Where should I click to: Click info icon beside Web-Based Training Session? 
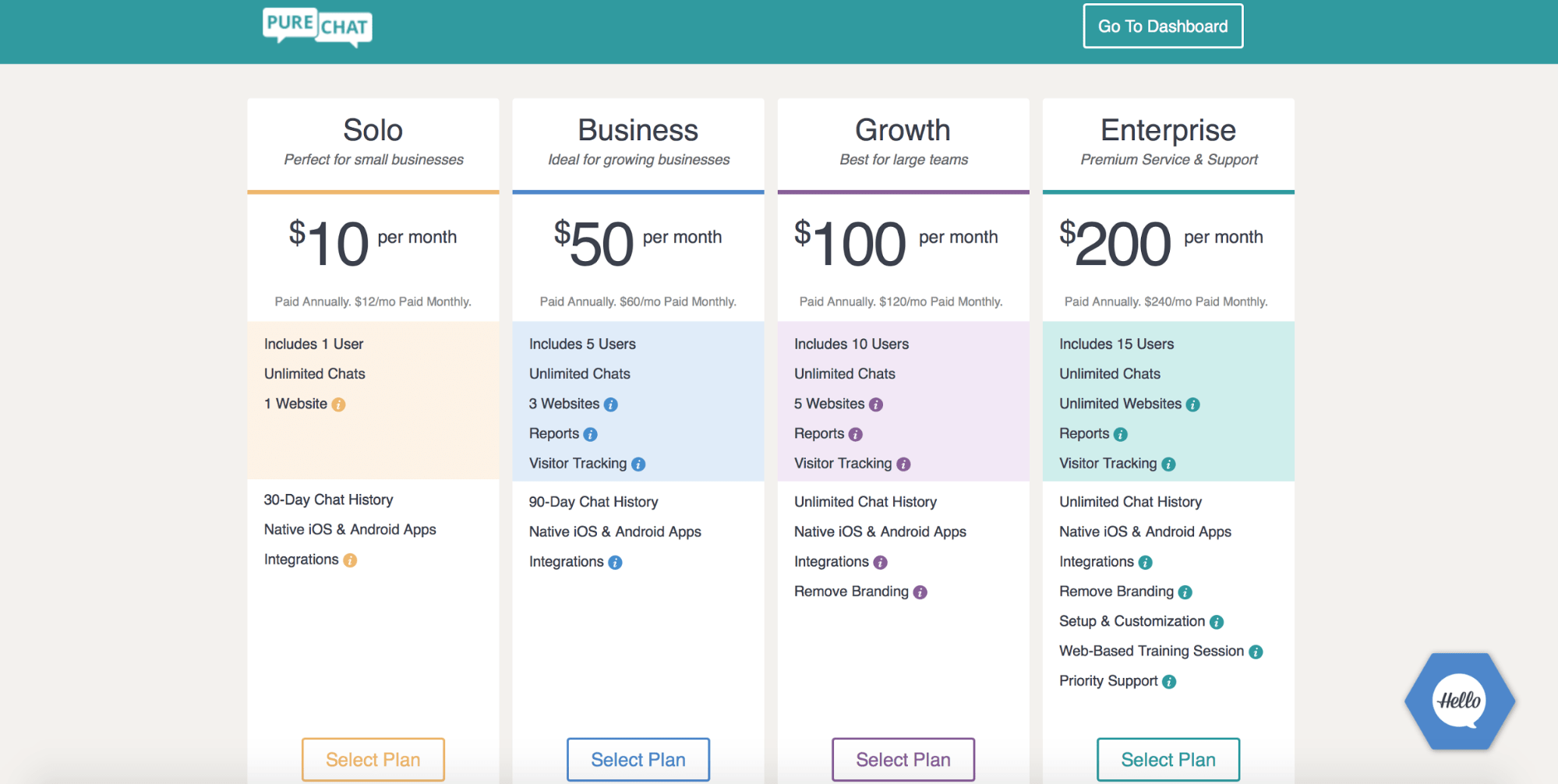point(1256,652)
